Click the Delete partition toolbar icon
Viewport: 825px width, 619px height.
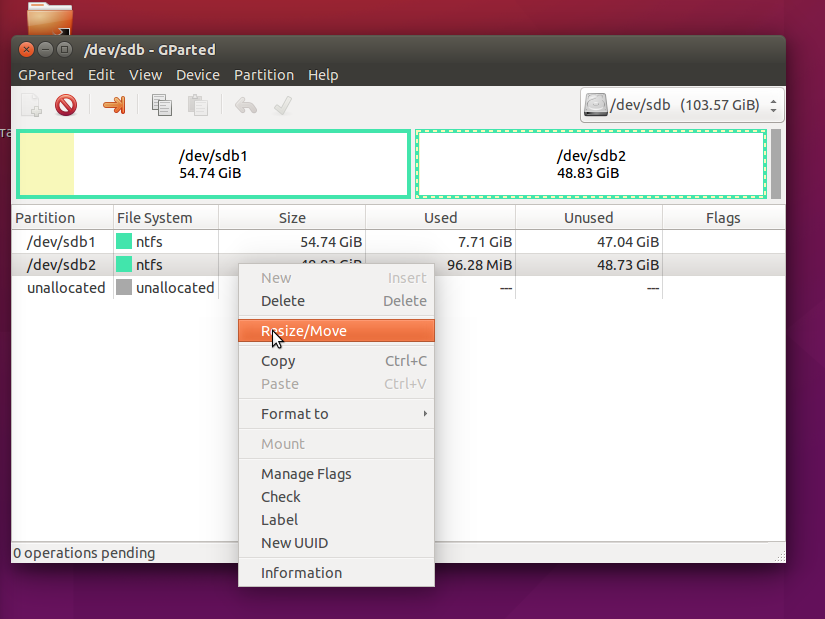point(66,105)
